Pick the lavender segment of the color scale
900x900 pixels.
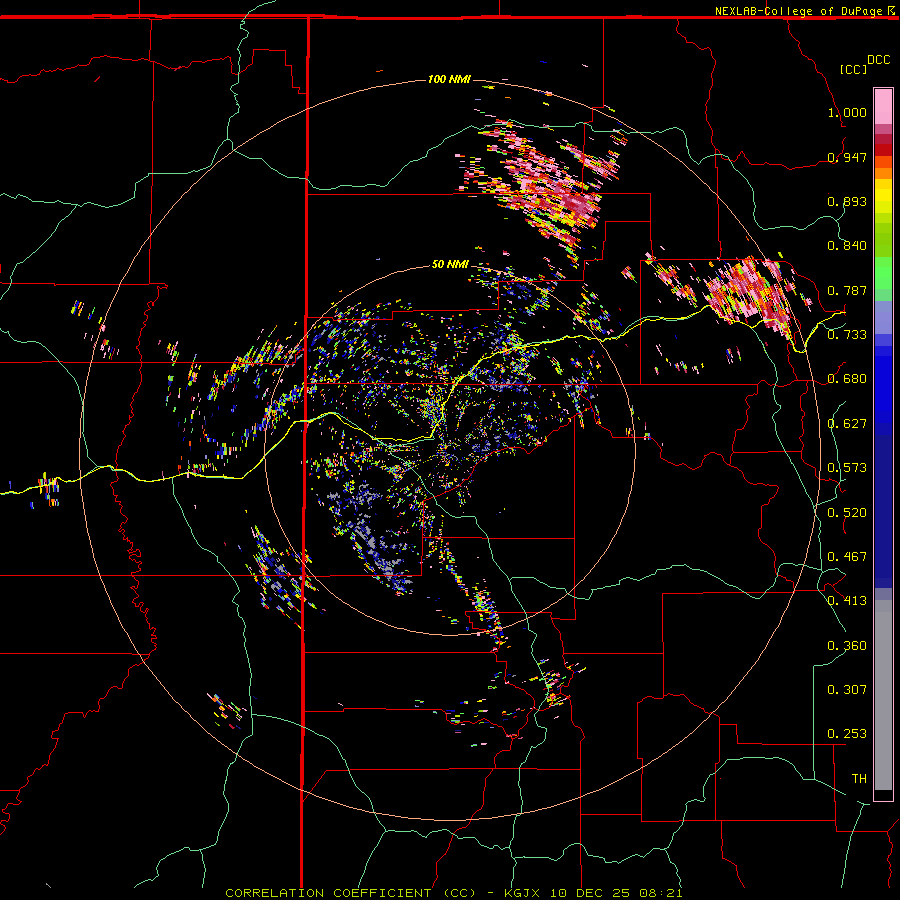[x=883, y=318]
